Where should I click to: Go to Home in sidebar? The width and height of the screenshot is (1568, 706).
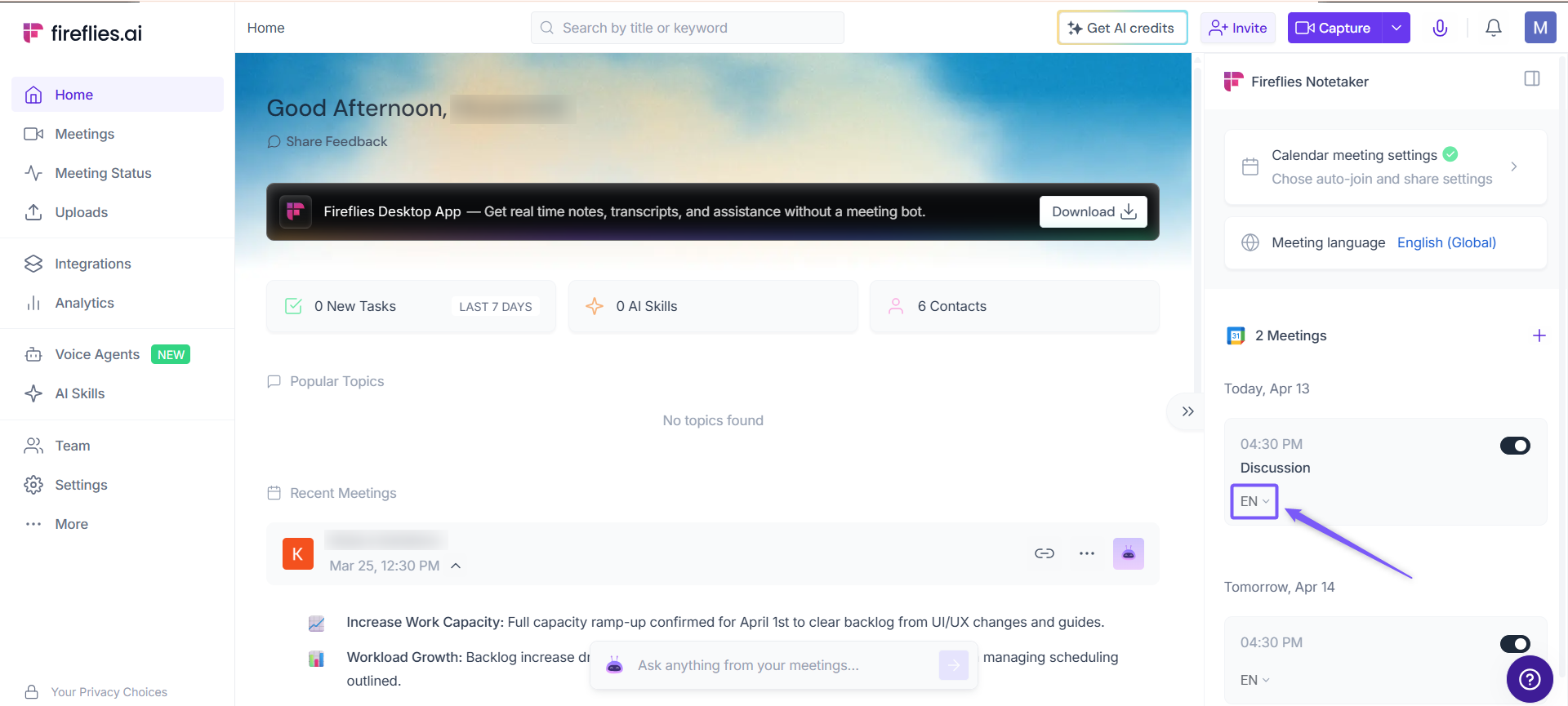tap(118, 95)
